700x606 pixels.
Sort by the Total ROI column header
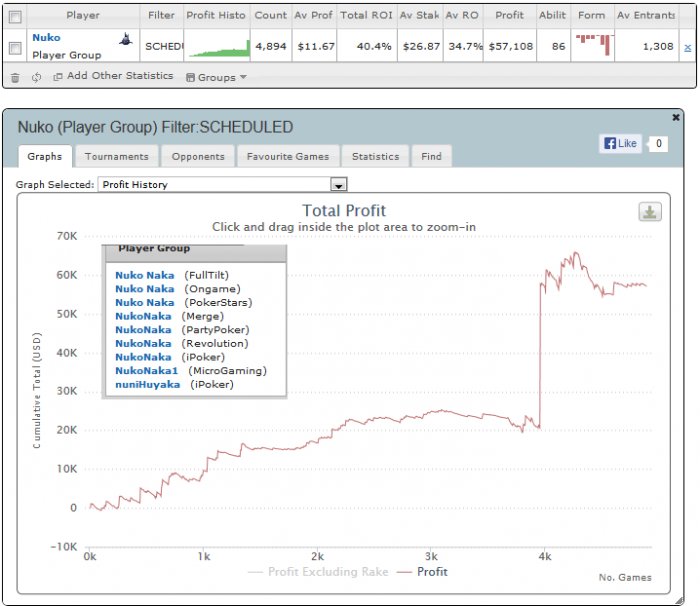tap(367, 15)
